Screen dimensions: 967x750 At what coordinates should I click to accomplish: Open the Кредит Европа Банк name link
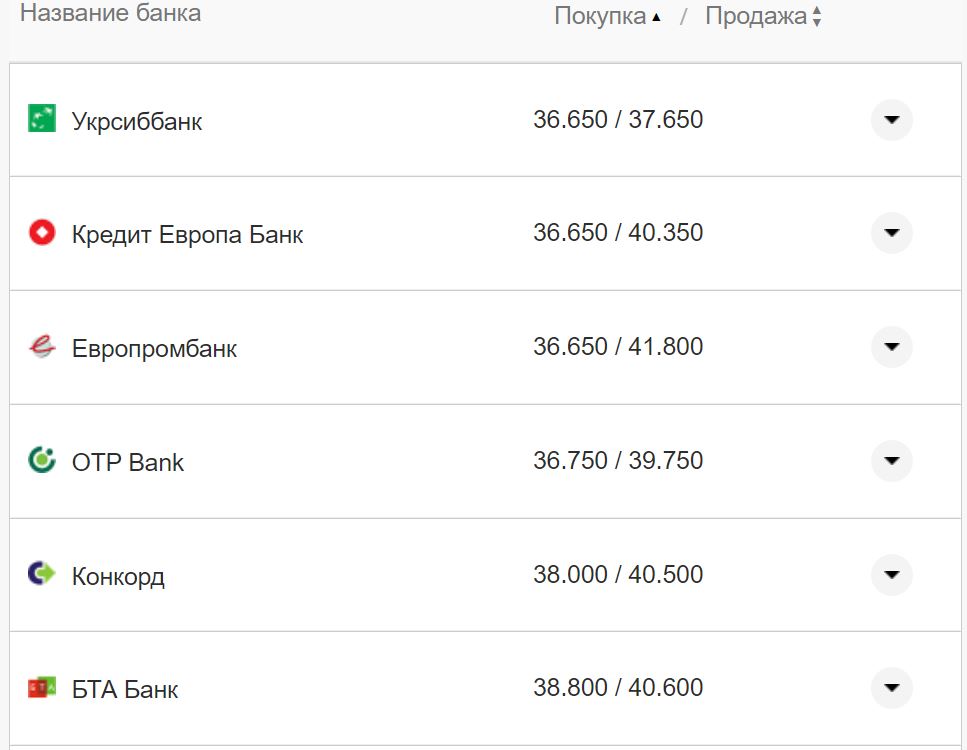(187, 235)
